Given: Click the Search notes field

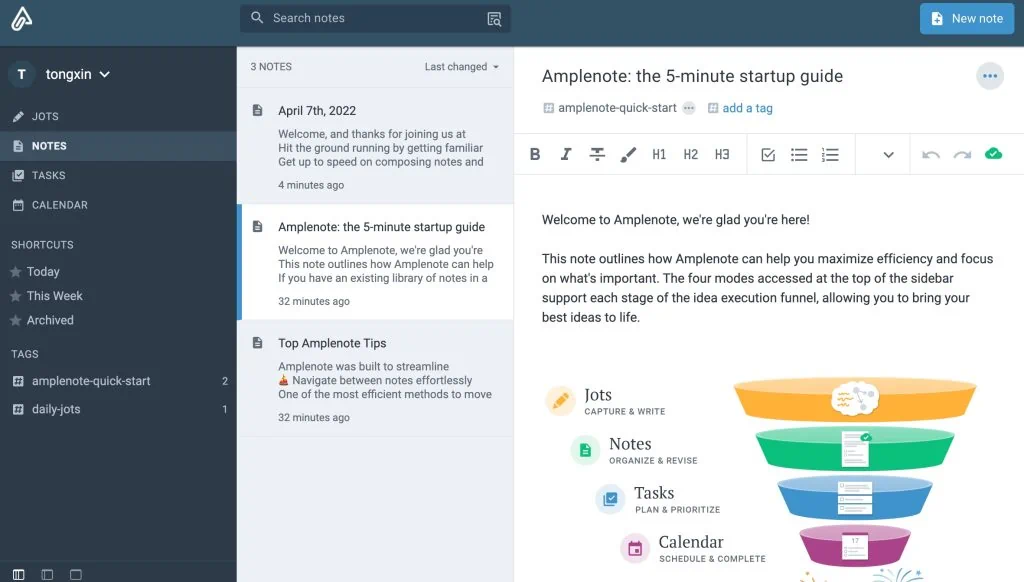Looking at the screenshot, I should (375, 18).
